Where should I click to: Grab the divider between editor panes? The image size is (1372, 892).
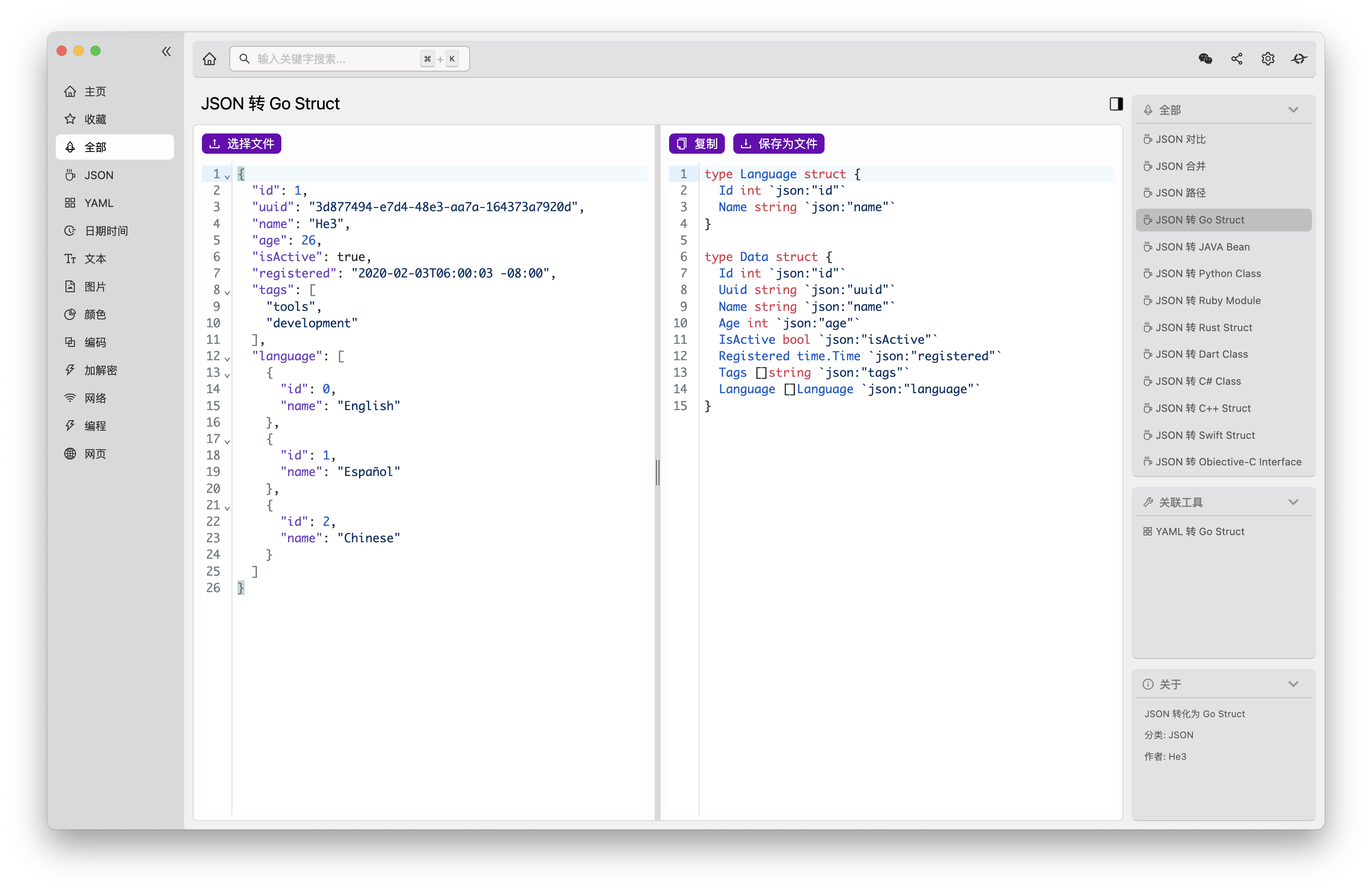click(657, 473)
